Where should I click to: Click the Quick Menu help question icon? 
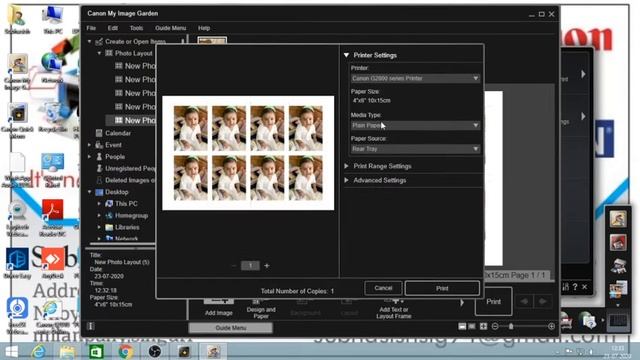coord(575,287)
